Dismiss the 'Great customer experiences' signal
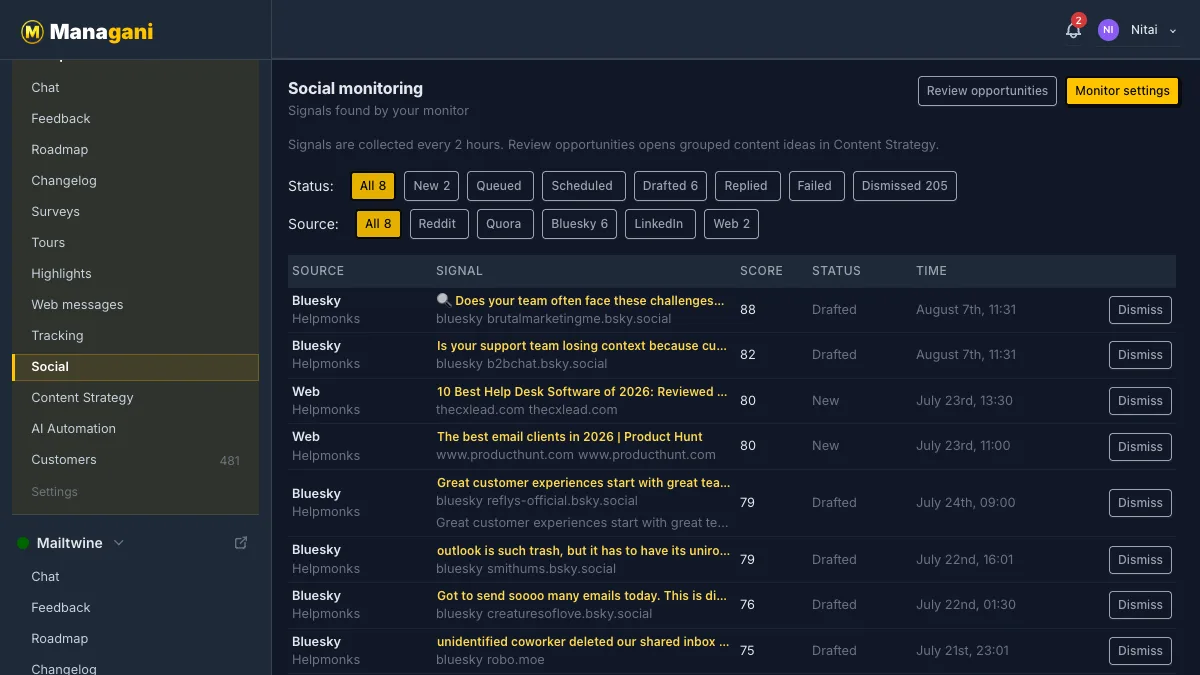Viewport: 1200px width, 675px height. pyautogui.click(x=1140, y=503)
